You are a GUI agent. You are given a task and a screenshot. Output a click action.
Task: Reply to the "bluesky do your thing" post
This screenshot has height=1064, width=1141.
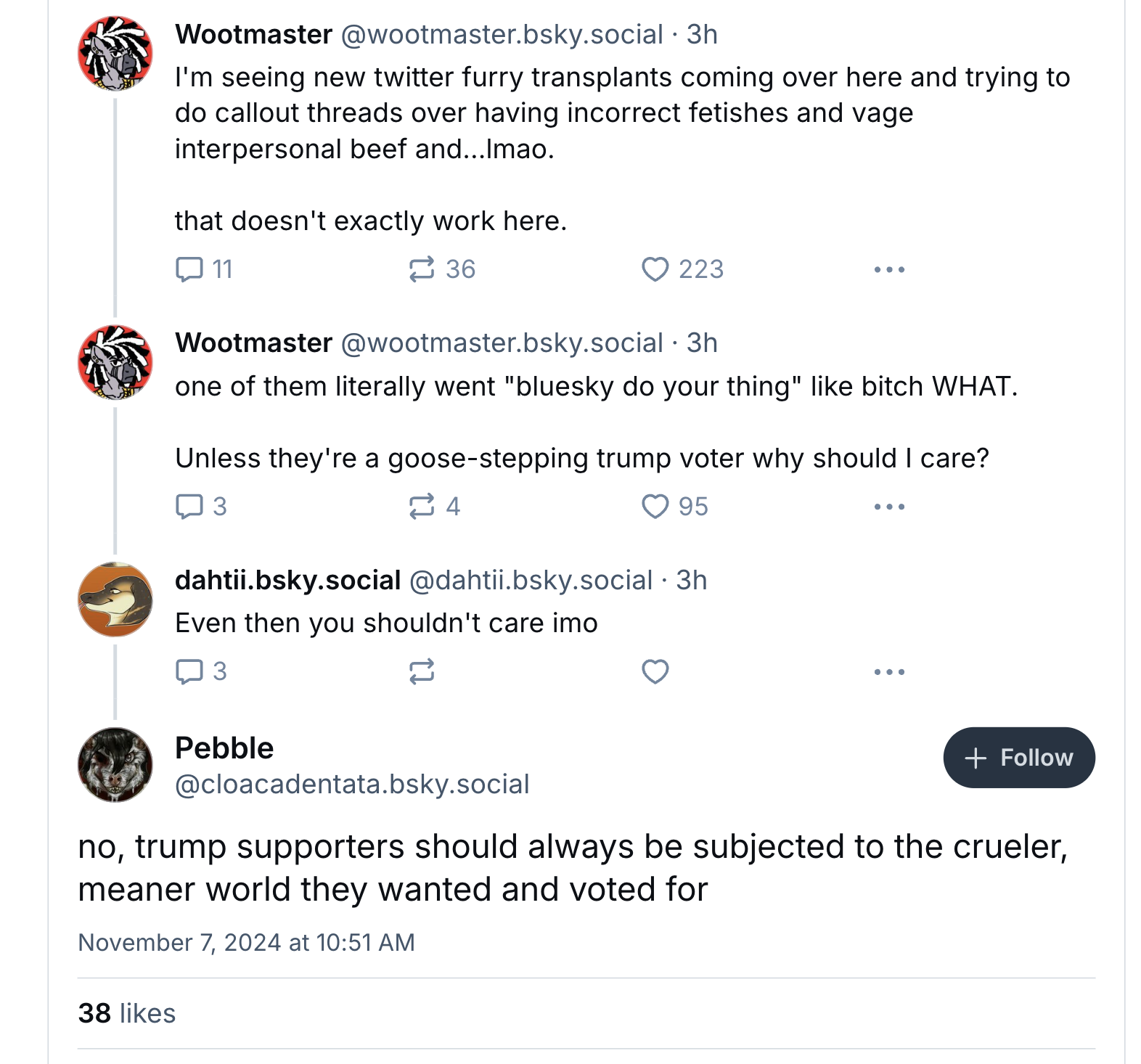coord(190,506)
